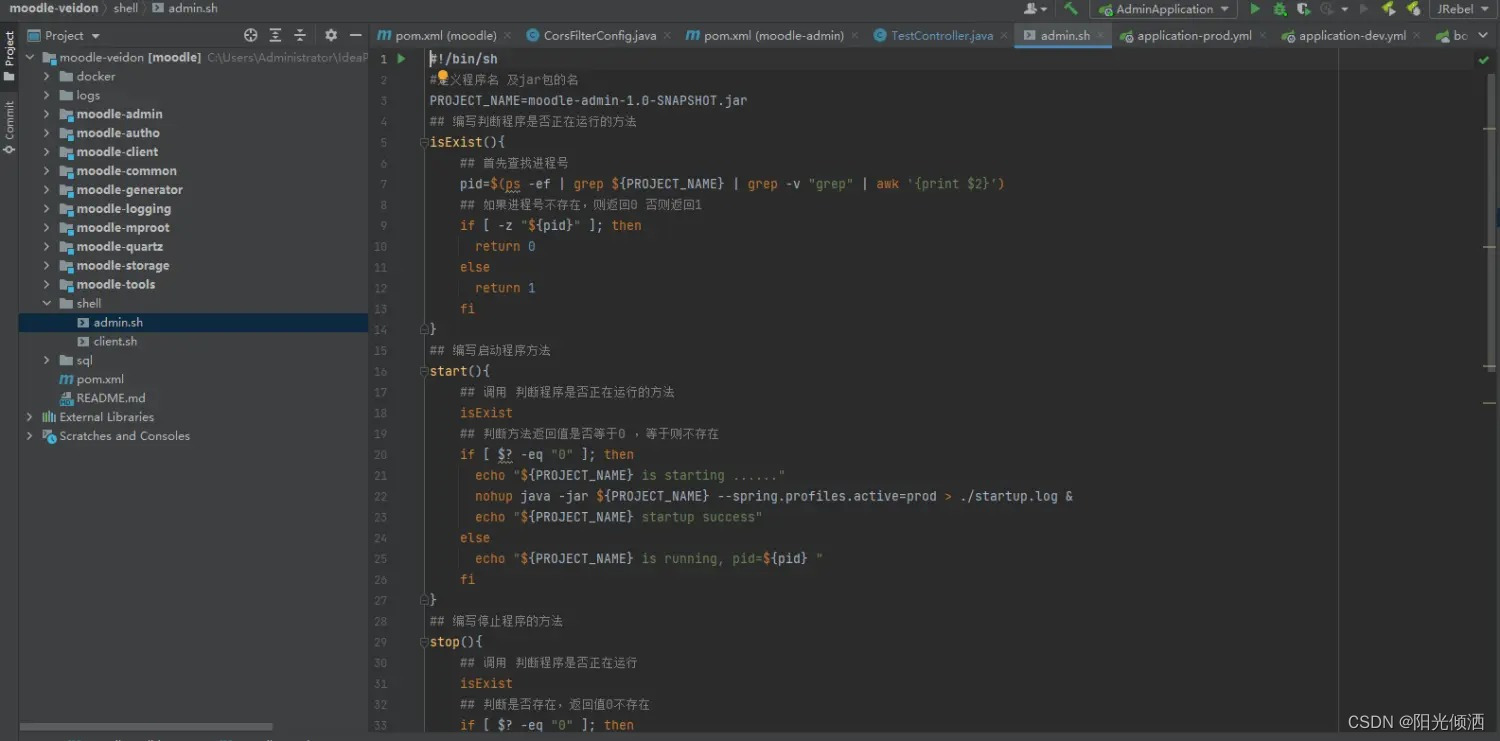Select the moodle-storage module
This screenshot has width=1500, height=741.
coord(122,266)
